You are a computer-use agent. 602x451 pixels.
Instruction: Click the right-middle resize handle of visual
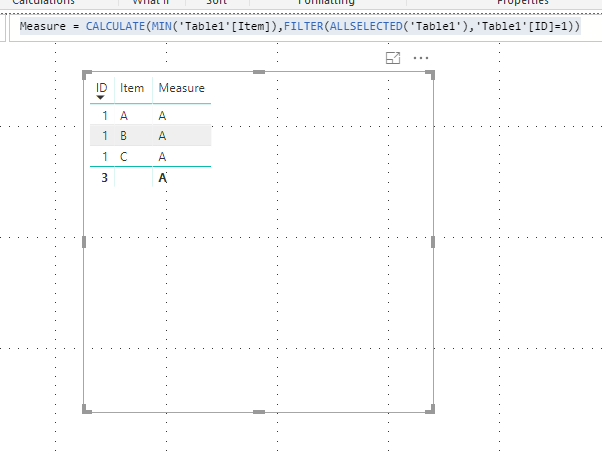[433, 242]
